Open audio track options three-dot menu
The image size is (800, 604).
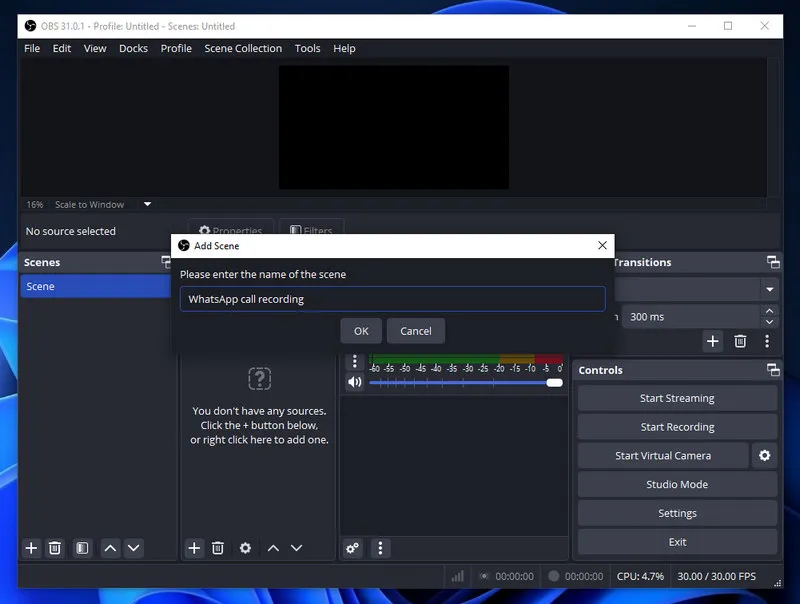click(x=355, y=362)
